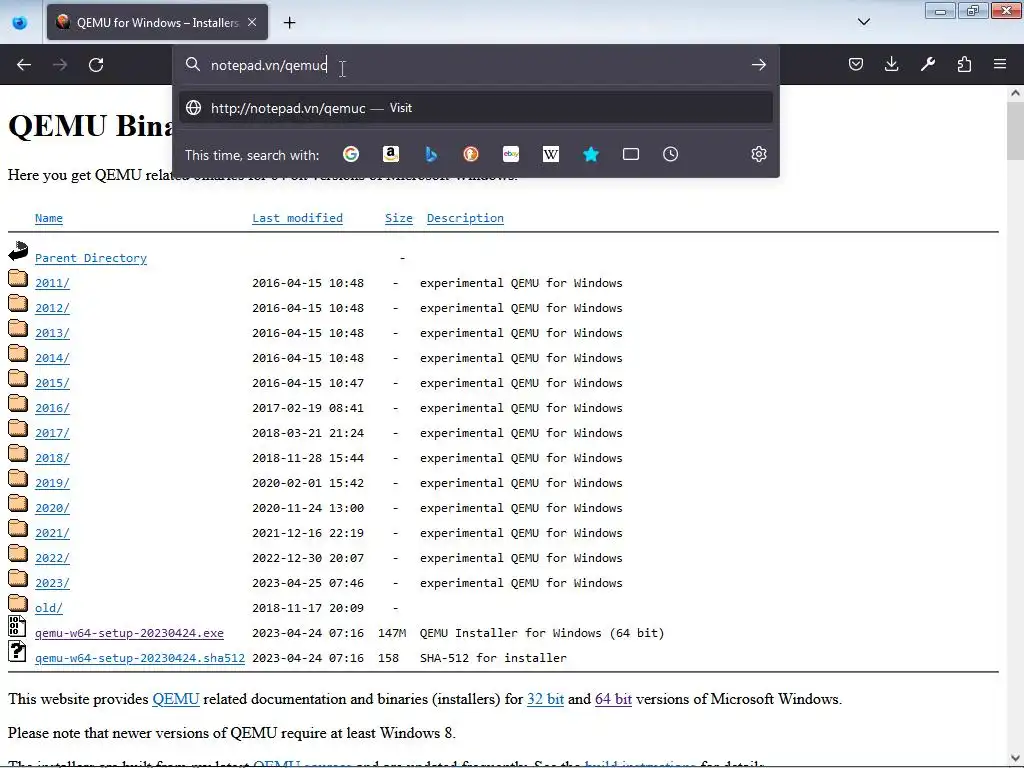The width and height of the screenshot is (1024, 768).
Task: Sort listing by Last modified
Action: pyautogui.click(x=297, y=218)
